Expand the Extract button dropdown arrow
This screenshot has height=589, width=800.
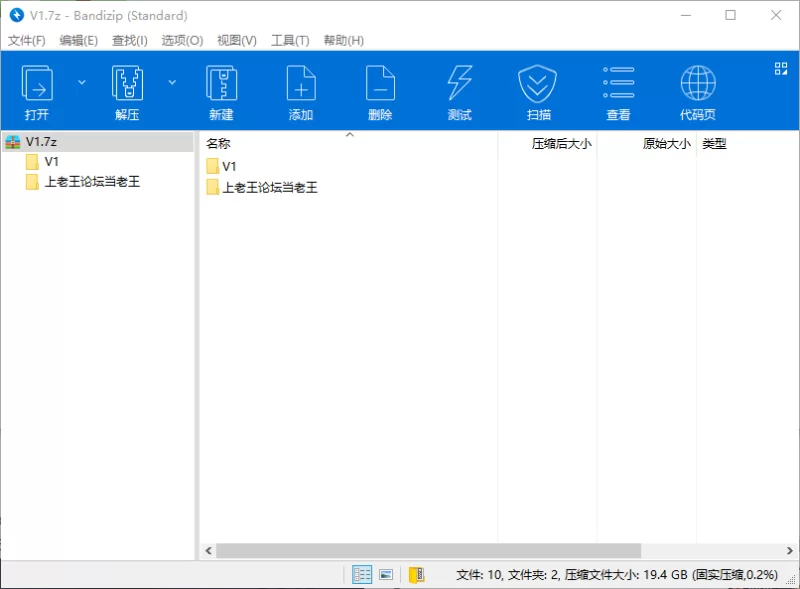(x=172, y=82)
